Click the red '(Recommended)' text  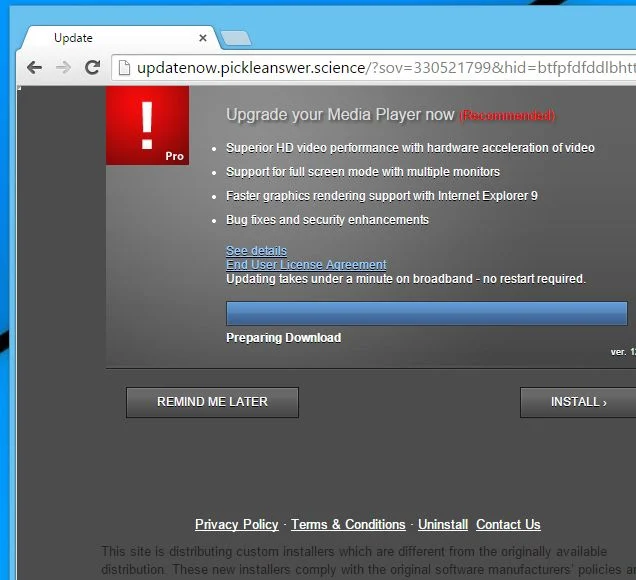click(x=507, y=116)
